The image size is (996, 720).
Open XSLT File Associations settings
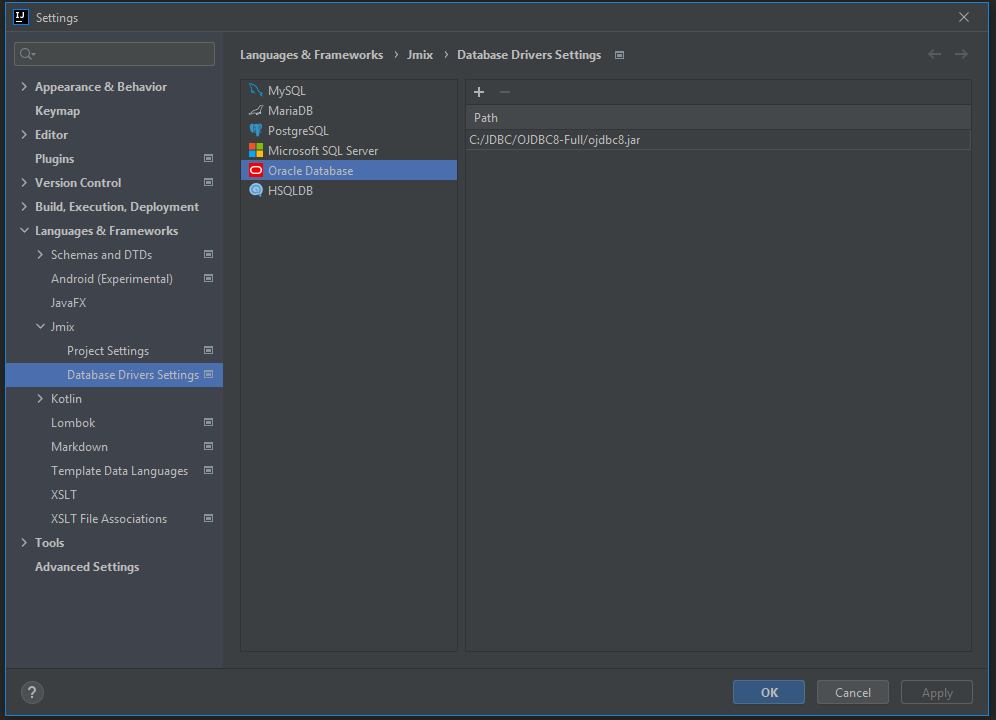coord(109,519)
